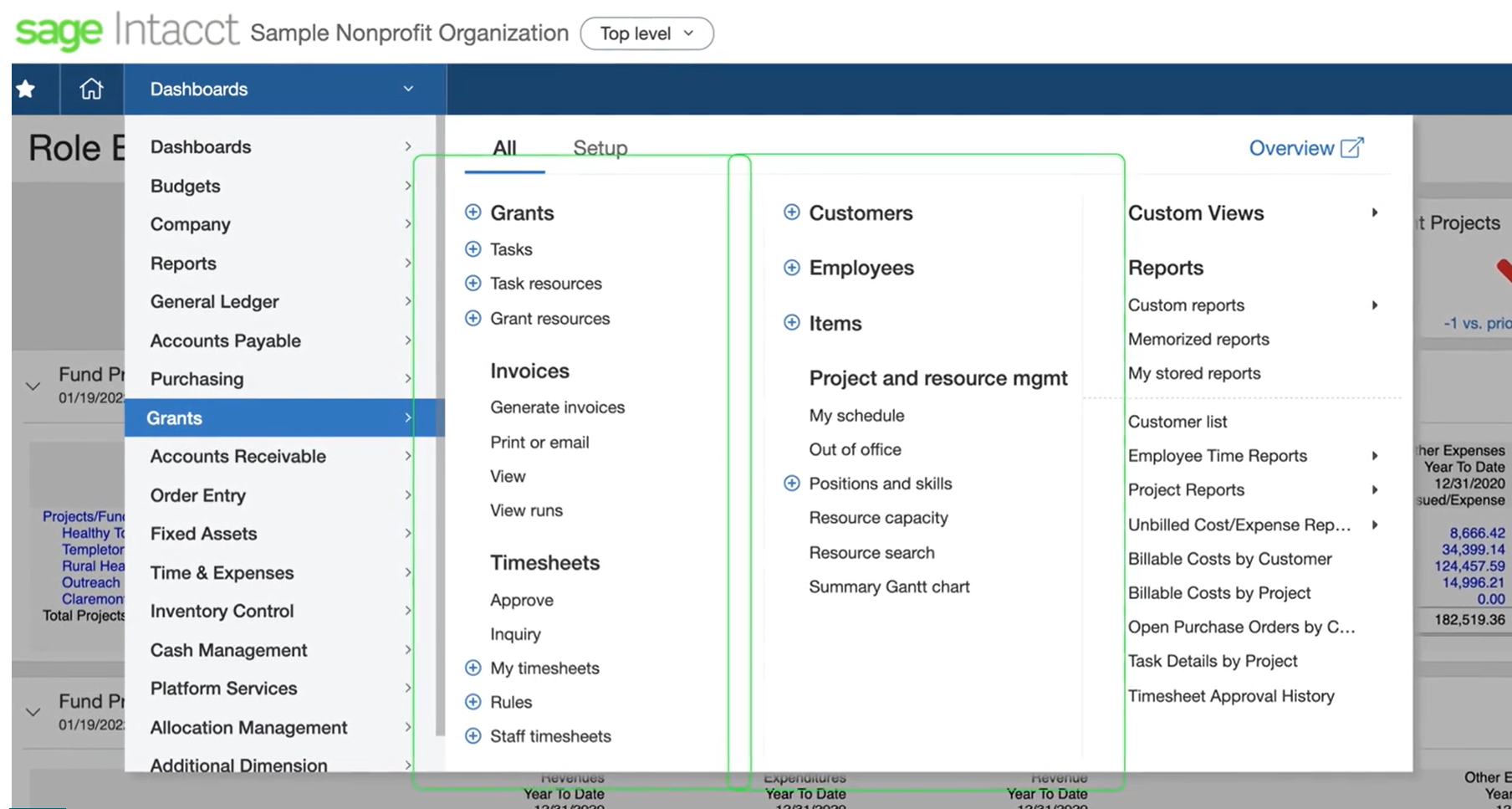Image resolution: width=1512 pixels, height=809 pixels.
Task: Select Purchasing in the module list
Action: tap(281, 379)
